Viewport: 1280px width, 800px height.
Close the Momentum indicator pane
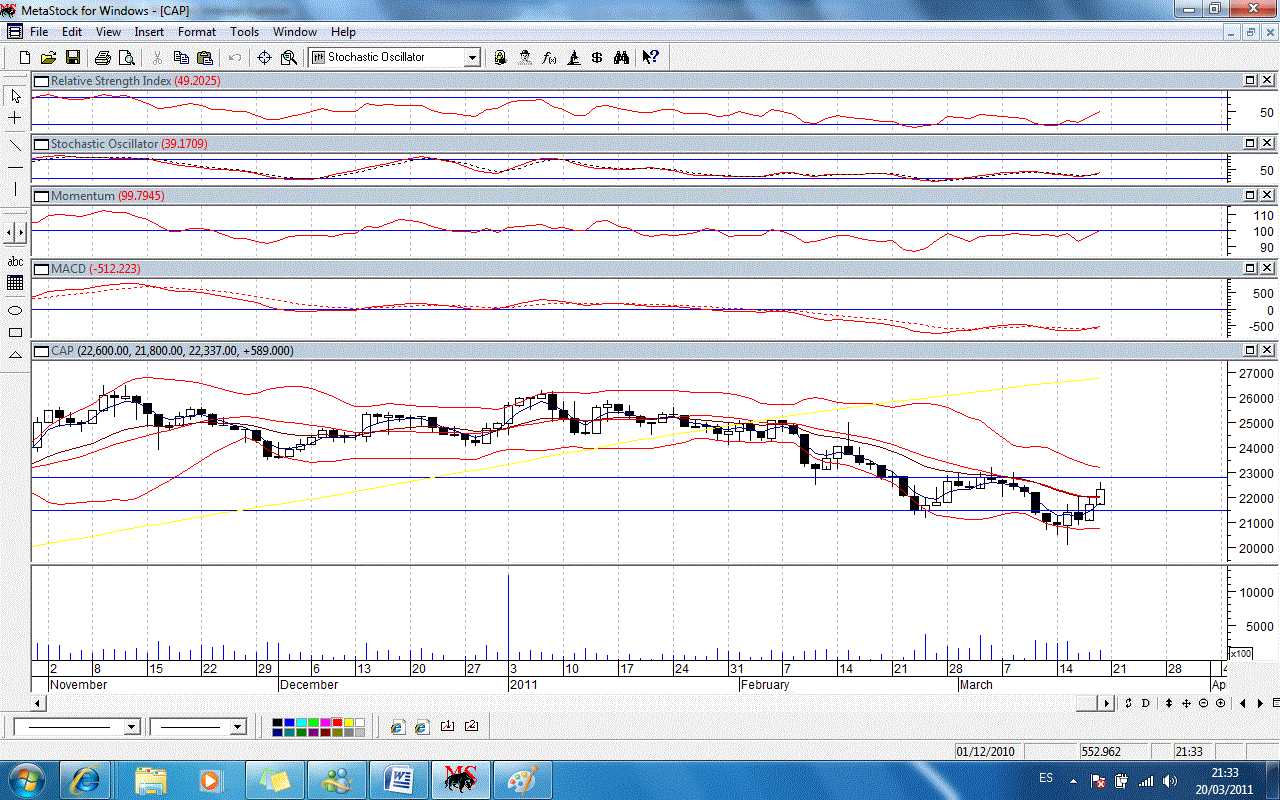click(1267, 196)
